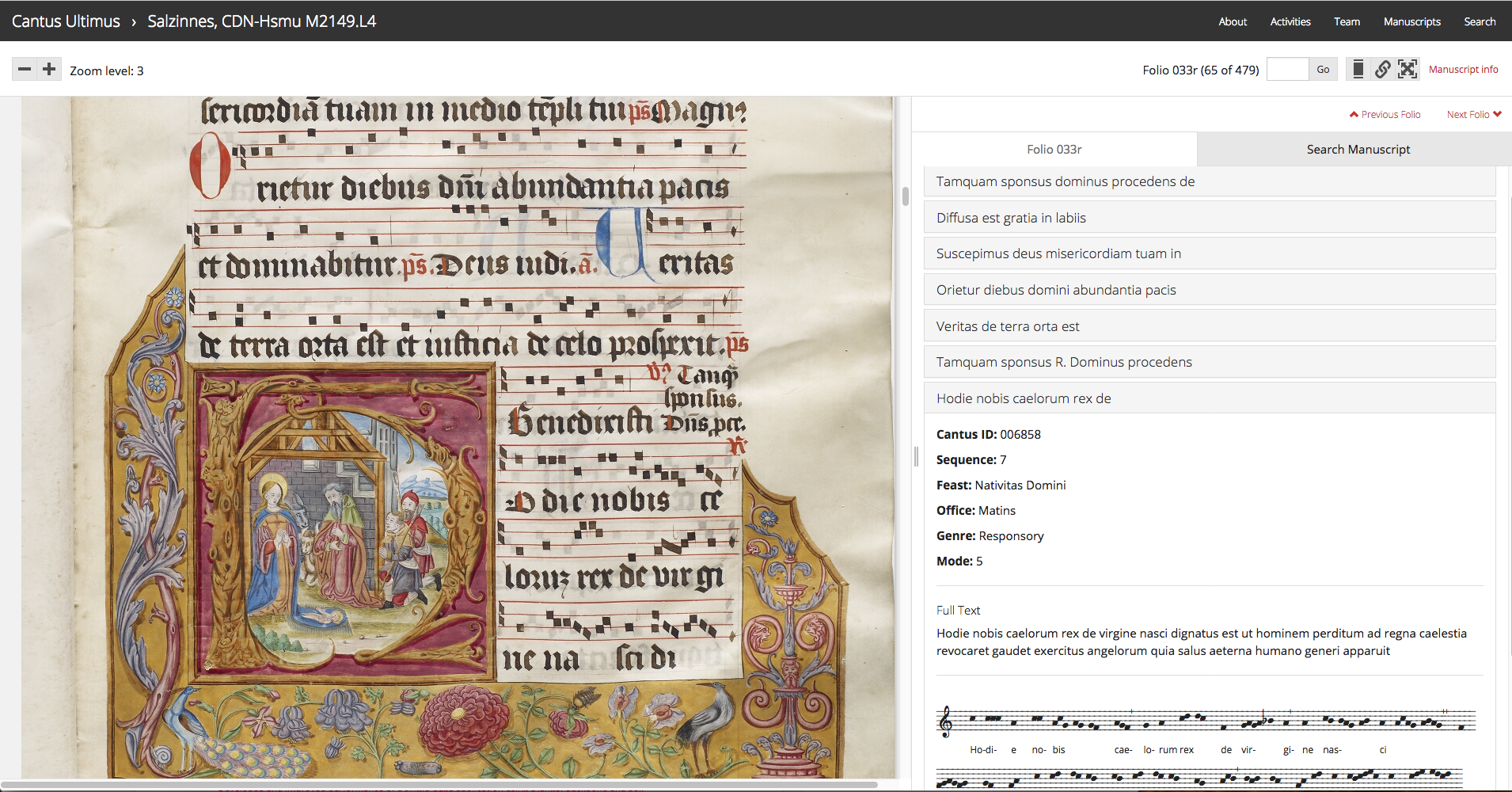The height and width of the screenshot is (792, 1512).
Task: Go to the Previous Folio
Action: [x=1385, y=114]
